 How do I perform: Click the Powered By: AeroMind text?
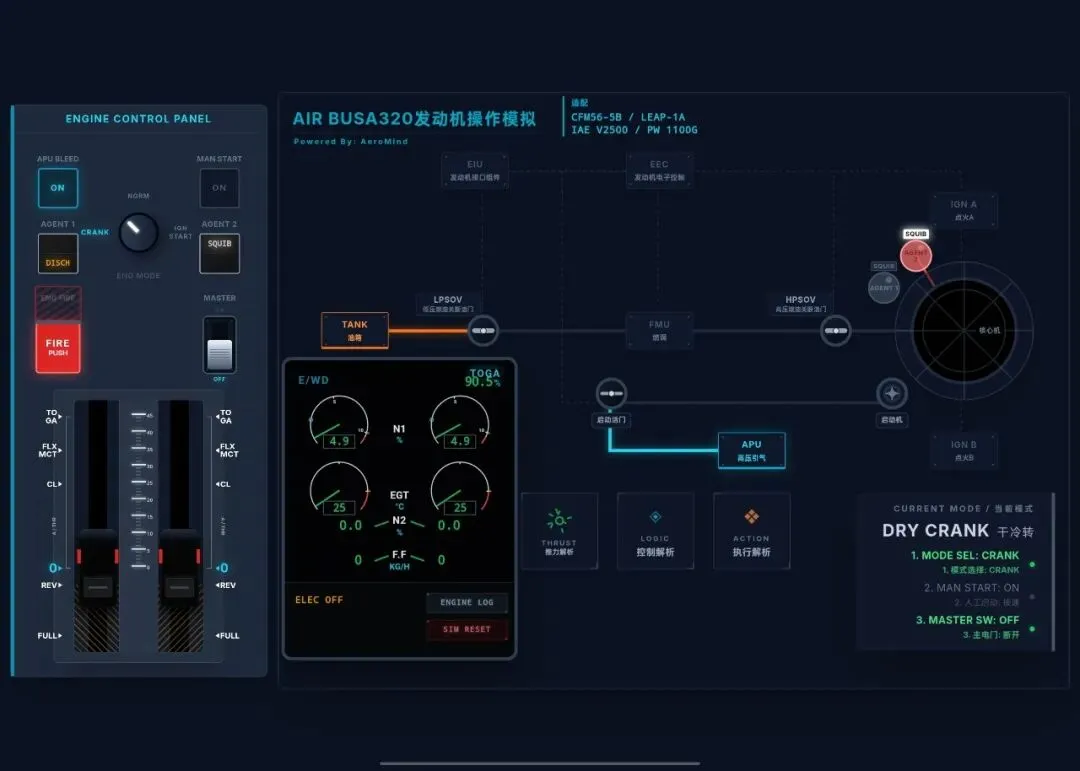click(x=351, y=141)
